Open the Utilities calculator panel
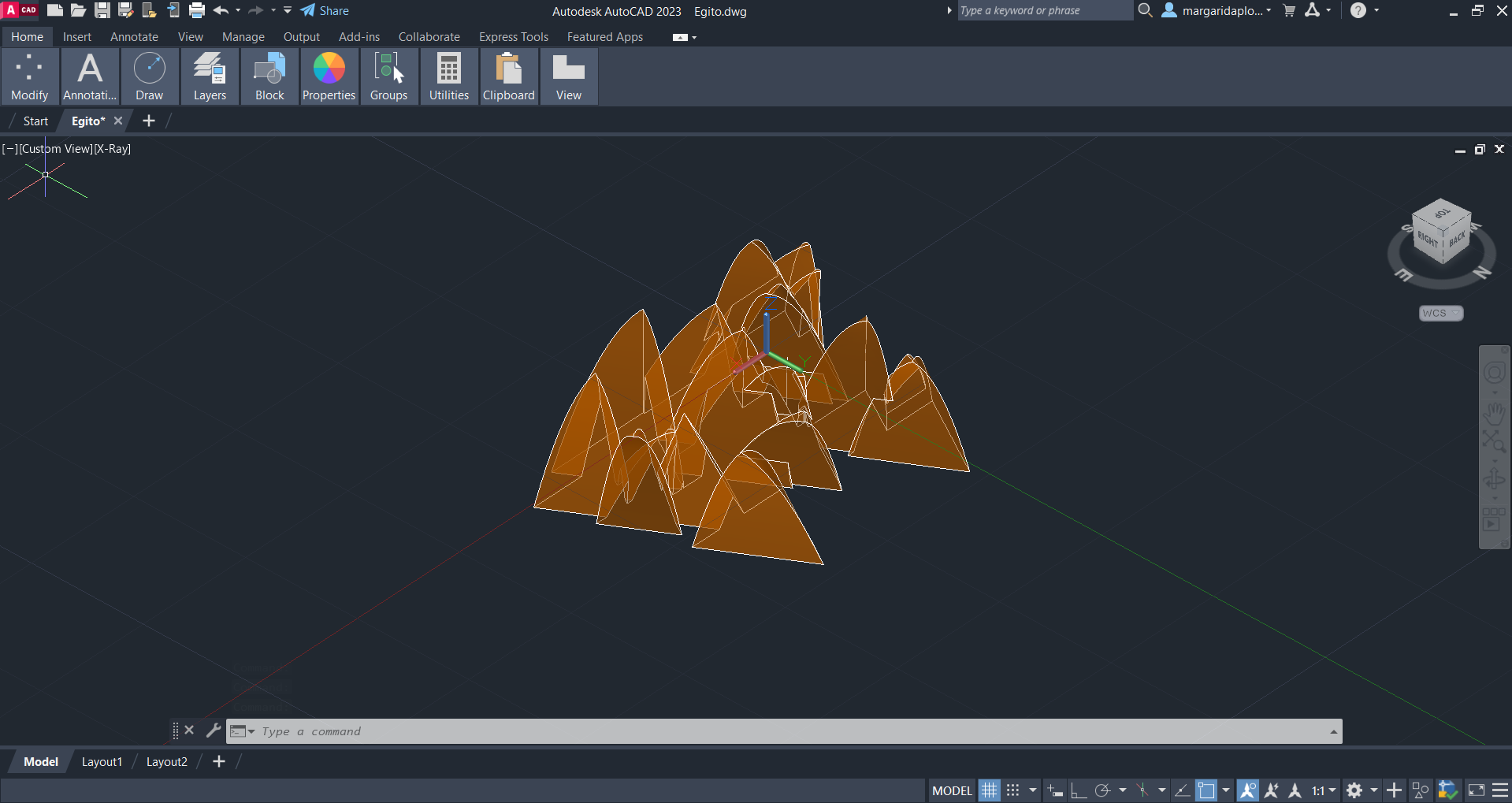 point(448,76)
